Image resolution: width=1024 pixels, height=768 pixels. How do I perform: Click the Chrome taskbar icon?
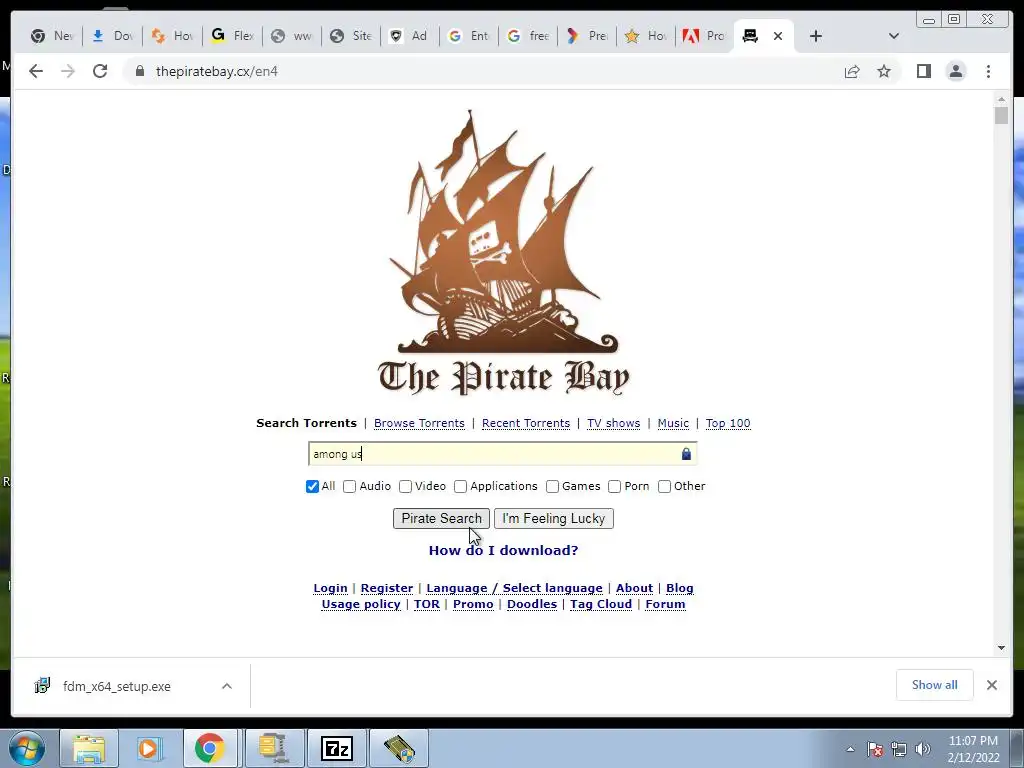coord(209,748)
